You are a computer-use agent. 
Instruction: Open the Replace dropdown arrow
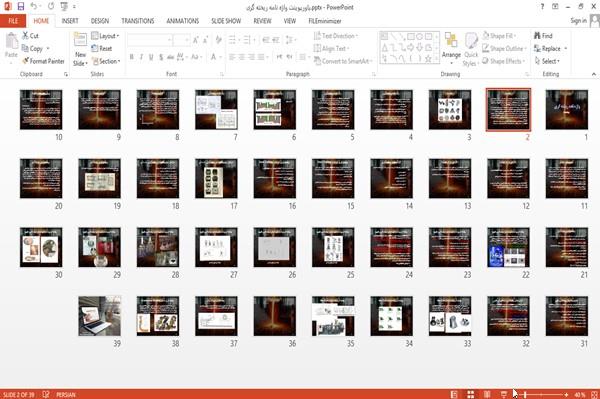[x=566, y=49]
